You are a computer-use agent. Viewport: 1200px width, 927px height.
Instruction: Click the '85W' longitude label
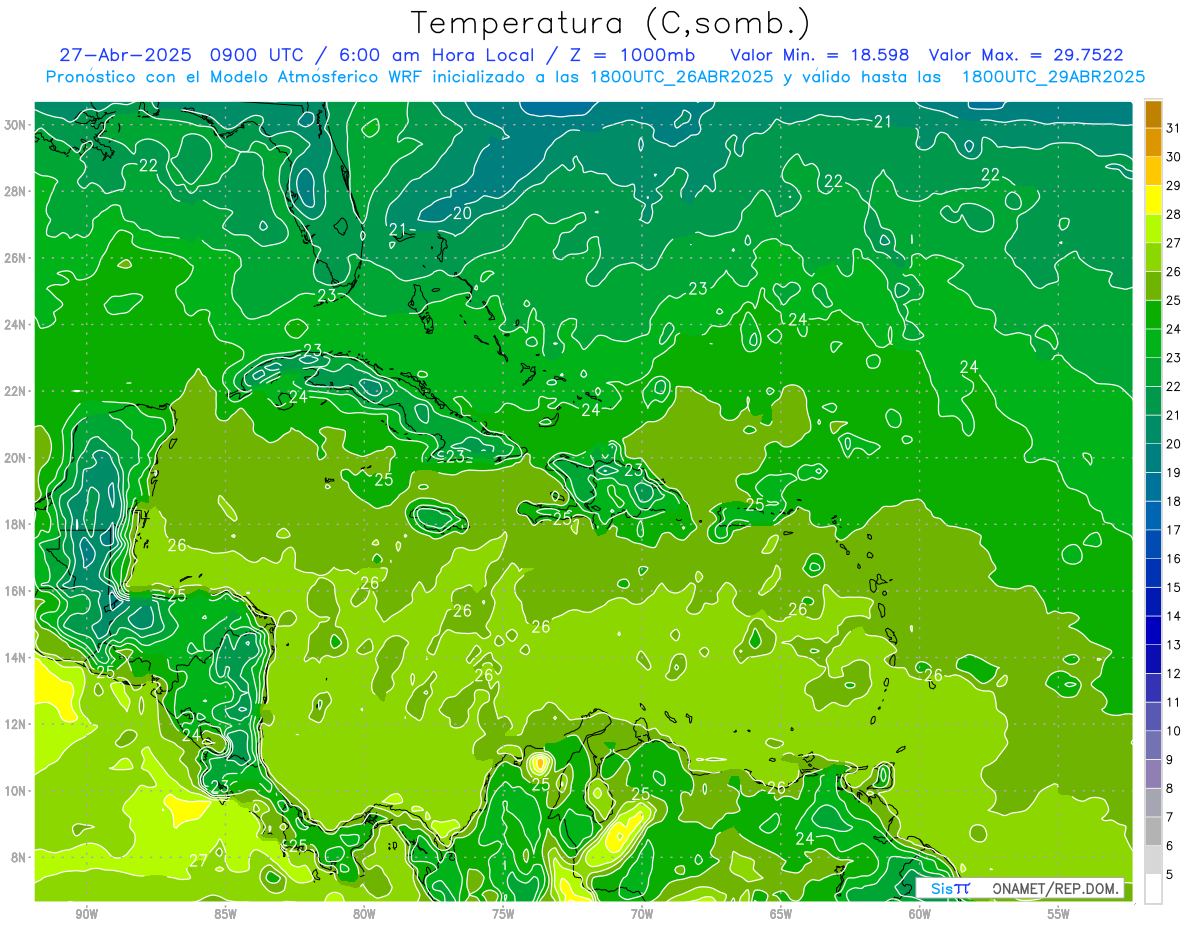(225, 914)
